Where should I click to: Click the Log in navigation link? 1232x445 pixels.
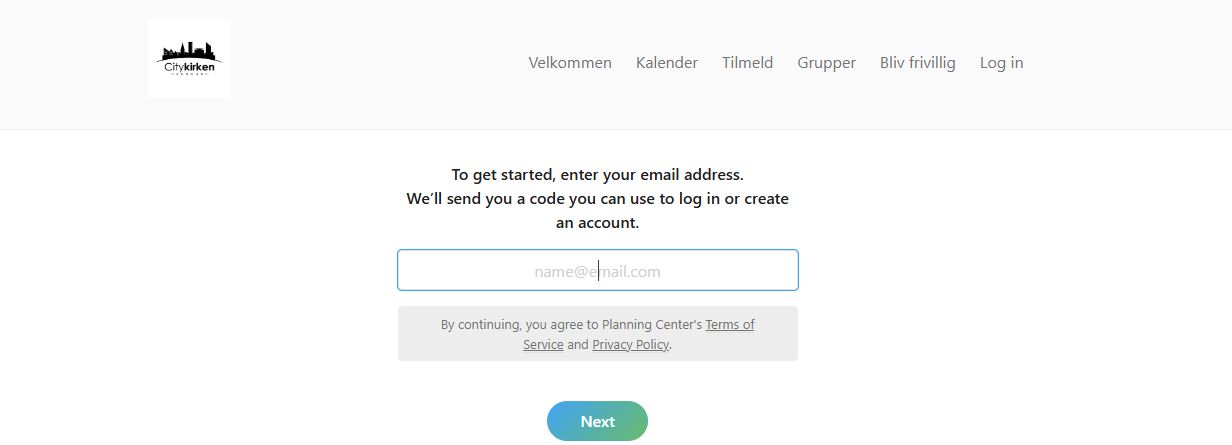[x=1001, y=63]
